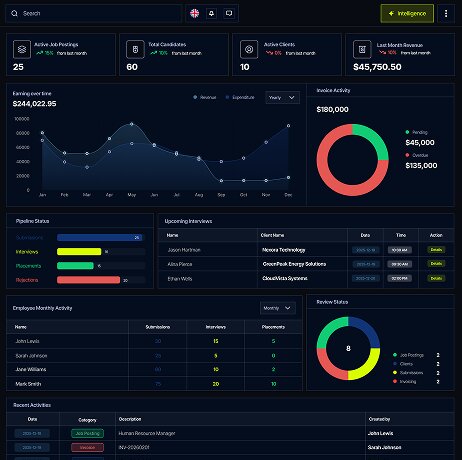Click the May revenue peak data point
Viewport: 462px width, 460px height.
point(132,124)
